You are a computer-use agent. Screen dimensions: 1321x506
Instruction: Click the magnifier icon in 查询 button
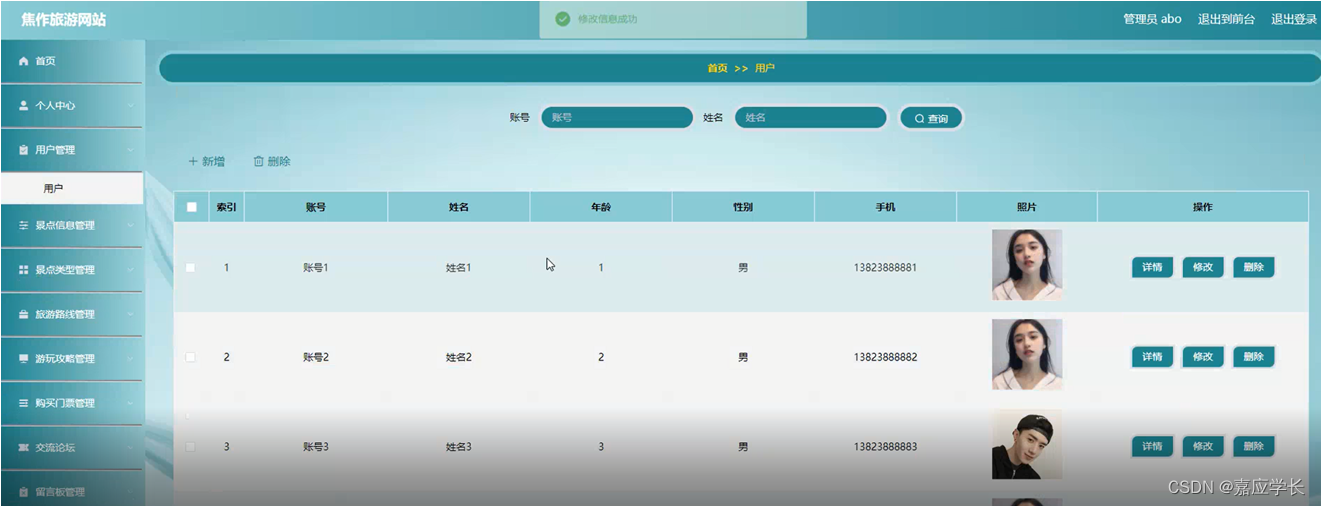click(919, 119)
